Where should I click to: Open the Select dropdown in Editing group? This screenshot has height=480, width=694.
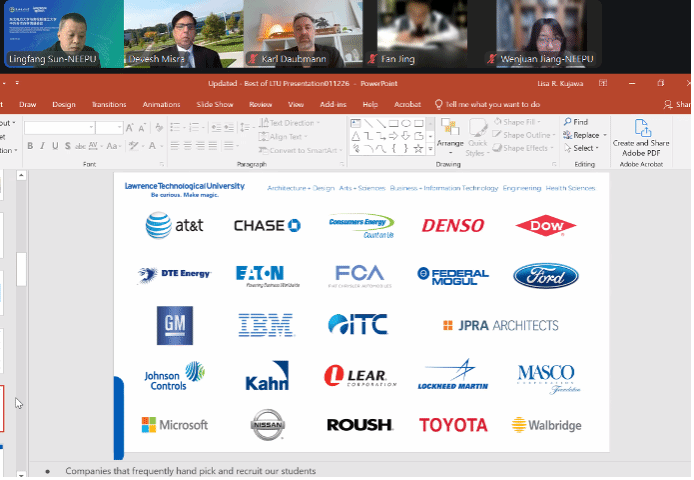tap(583, 148)
